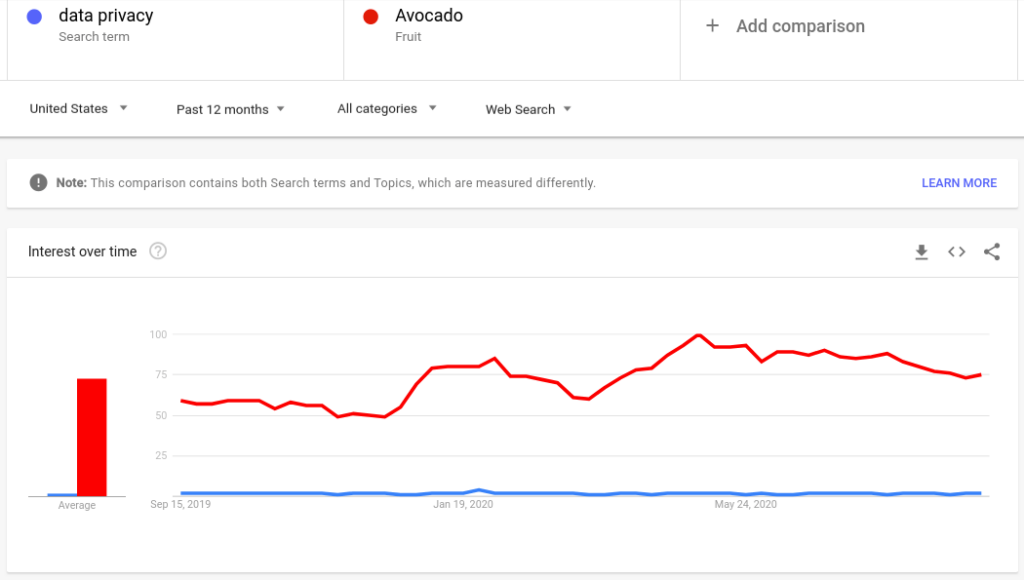Screen dimensions: 1024x580
Task: Click the embed code icon
Action: (x=957, y=252)
